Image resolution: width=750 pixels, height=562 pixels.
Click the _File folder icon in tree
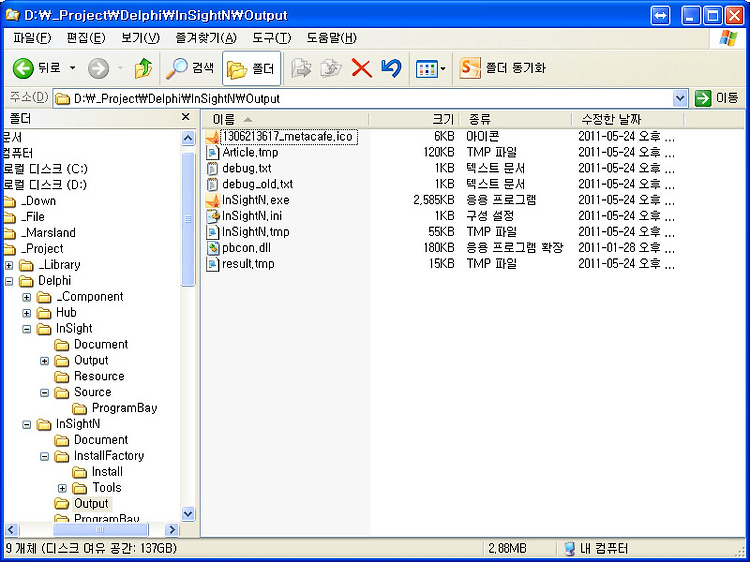tap(9, 217)
